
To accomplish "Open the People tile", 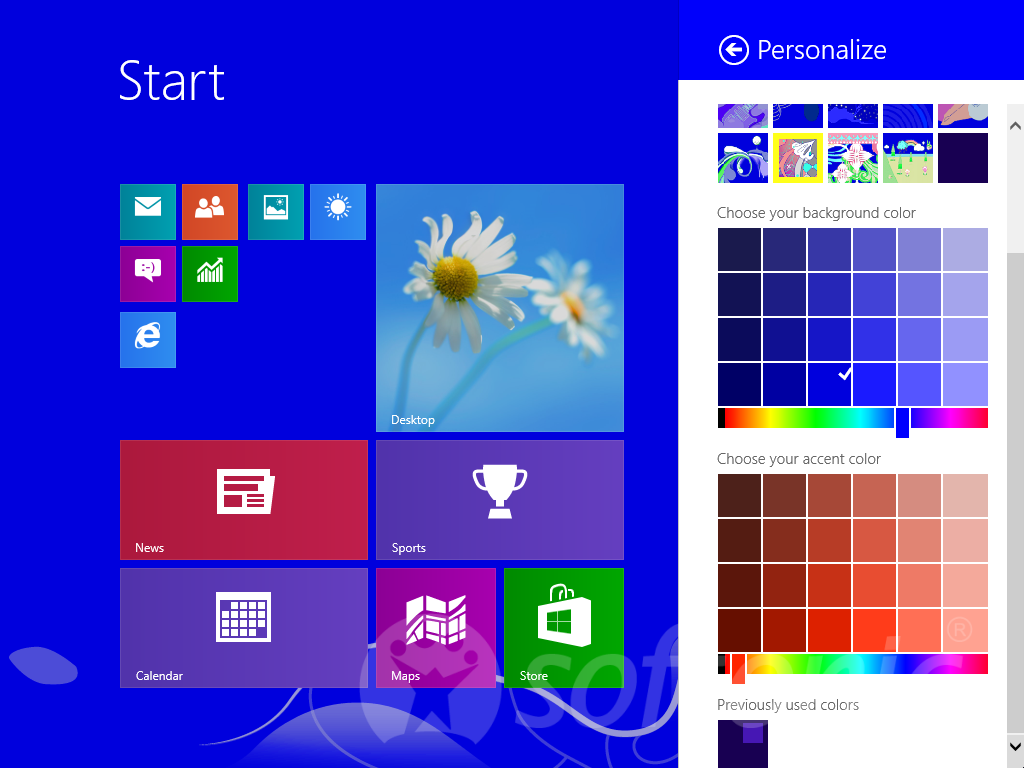I will pyautogui.click(x=210, y=211).
